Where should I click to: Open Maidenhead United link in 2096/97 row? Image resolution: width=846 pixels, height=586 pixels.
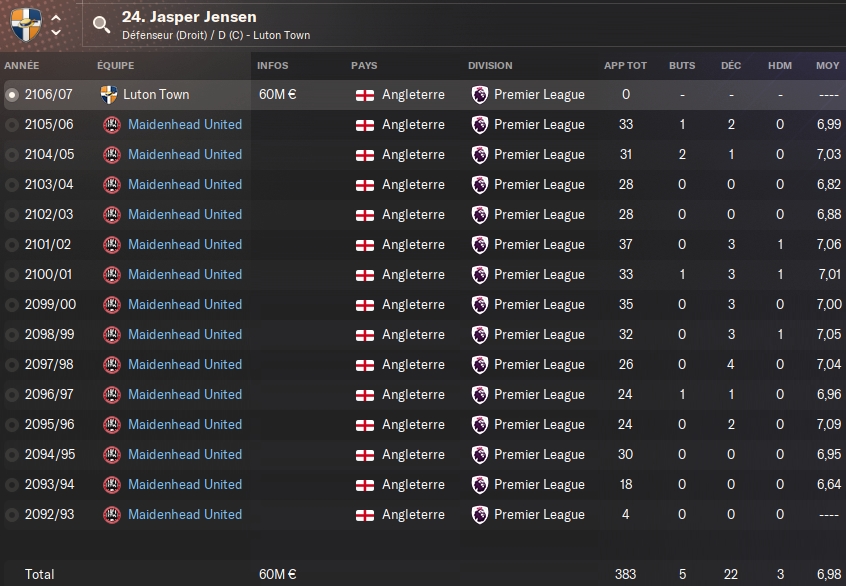tap(185, 394)
